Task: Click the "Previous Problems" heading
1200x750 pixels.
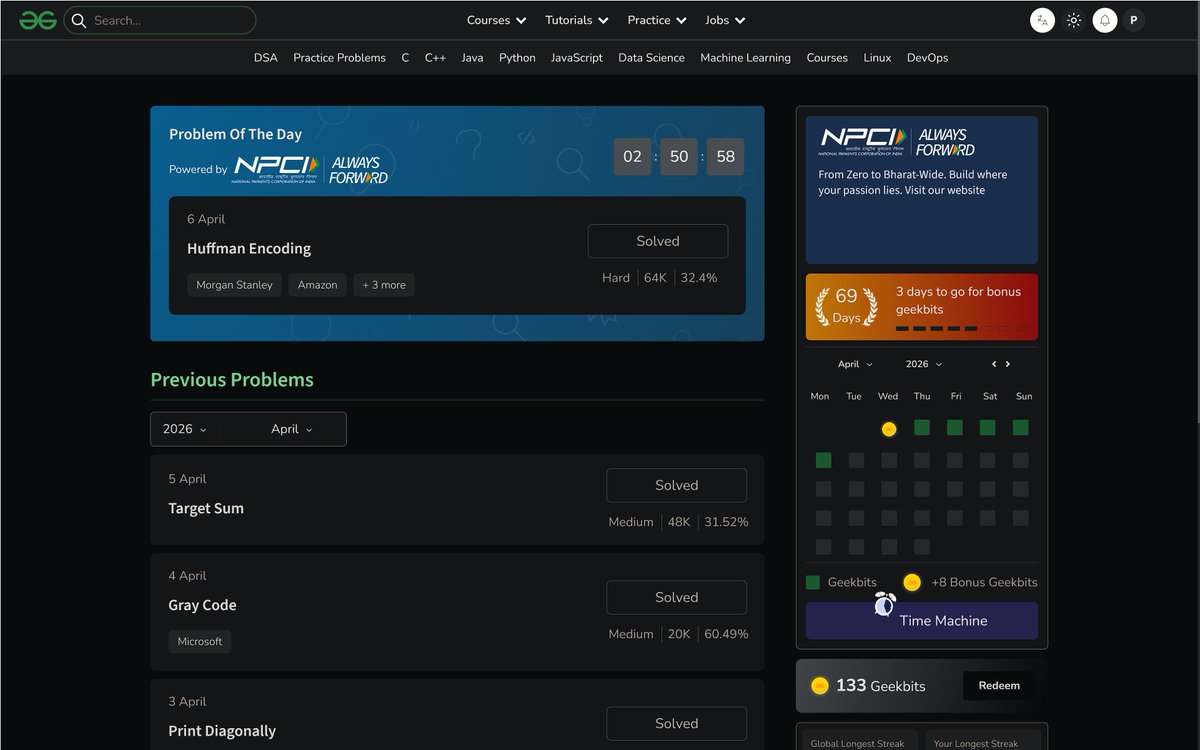Action: [232, 379]
